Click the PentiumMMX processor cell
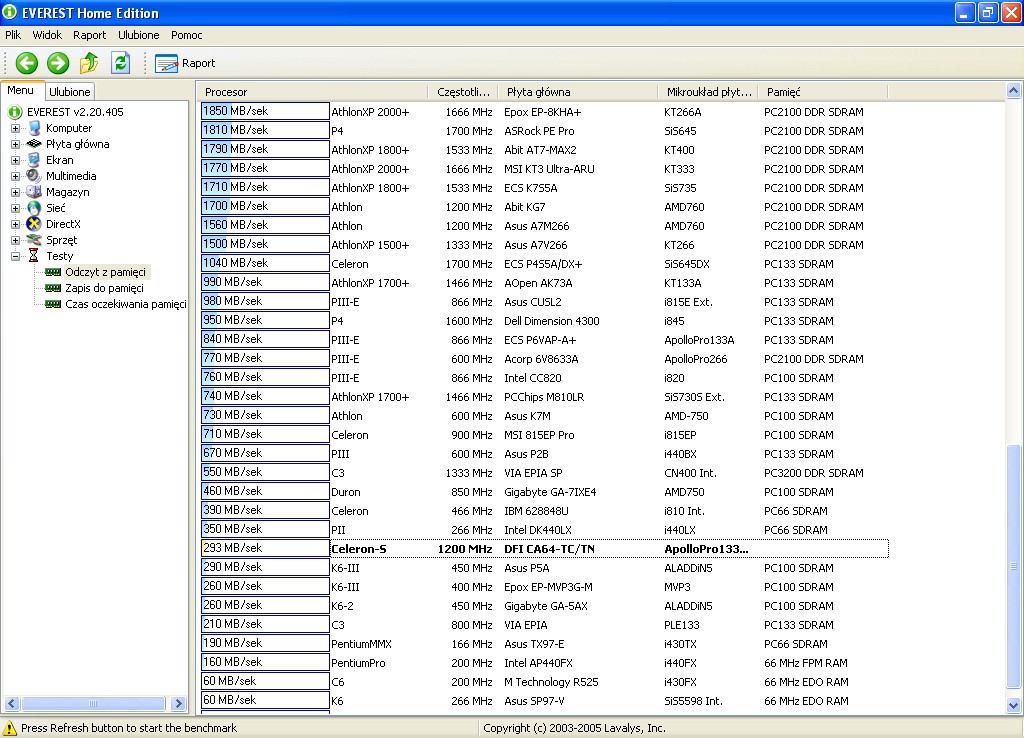 pos(361,644)
